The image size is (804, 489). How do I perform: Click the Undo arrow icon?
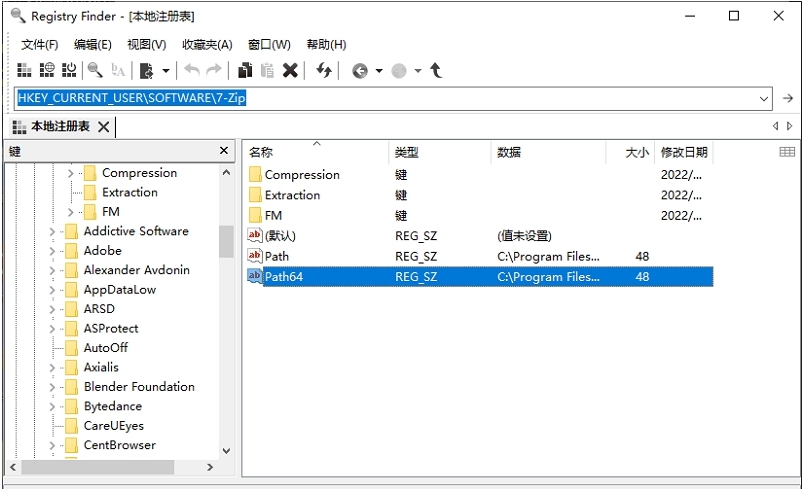click(x=192, y=70)
